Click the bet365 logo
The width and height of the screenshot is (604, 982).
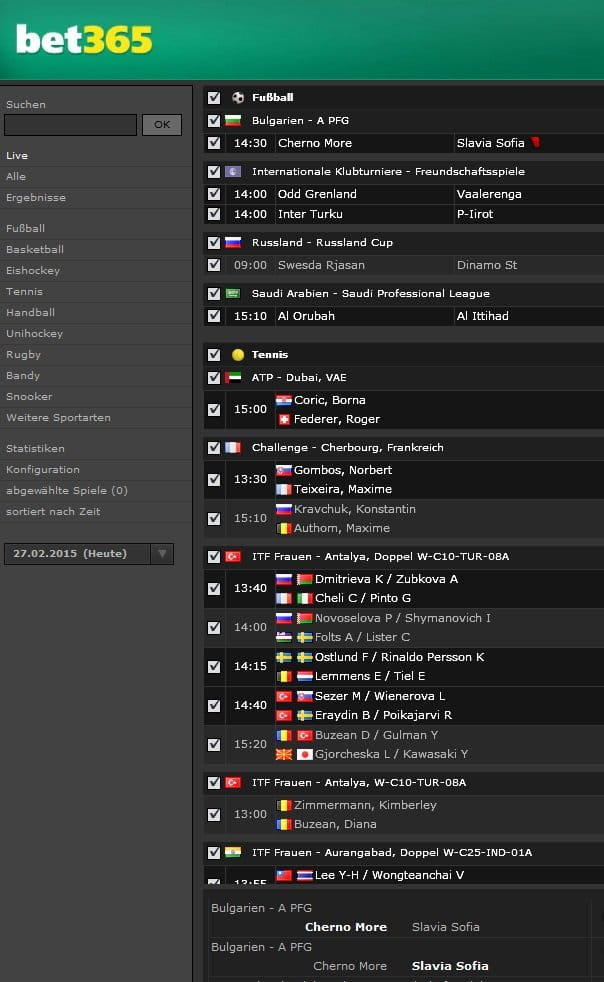click(84, 39)
